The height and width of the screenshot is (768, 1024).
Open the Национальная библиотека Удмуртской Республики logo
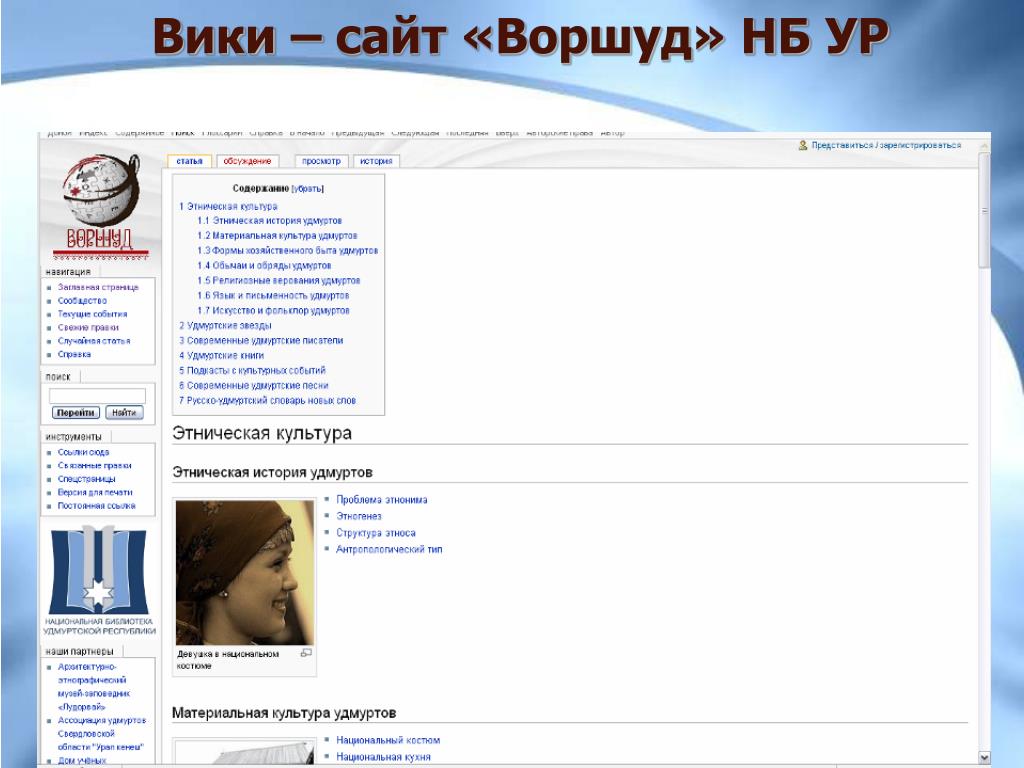click(99, 581)
